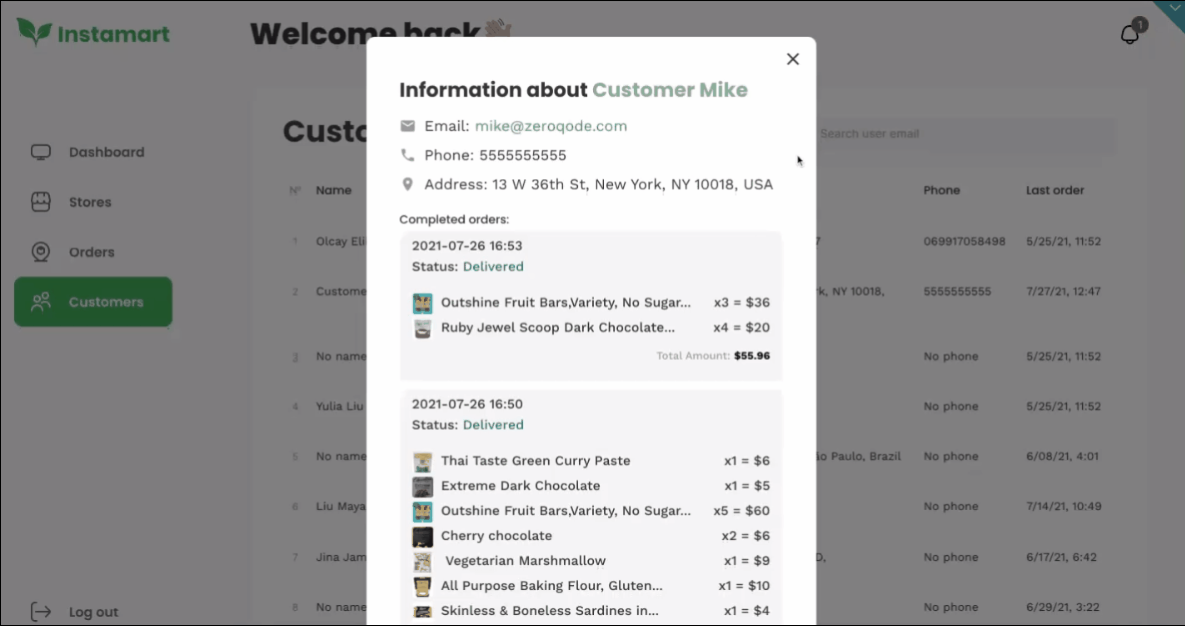Click the Vegetarian Marshmallow item name

tap(525, 560)
